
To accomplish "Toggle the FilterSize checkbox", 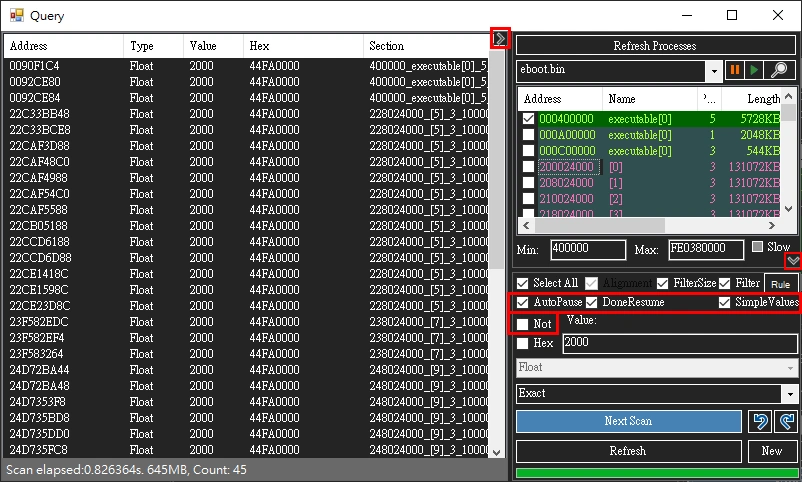I will coord(662,283).
